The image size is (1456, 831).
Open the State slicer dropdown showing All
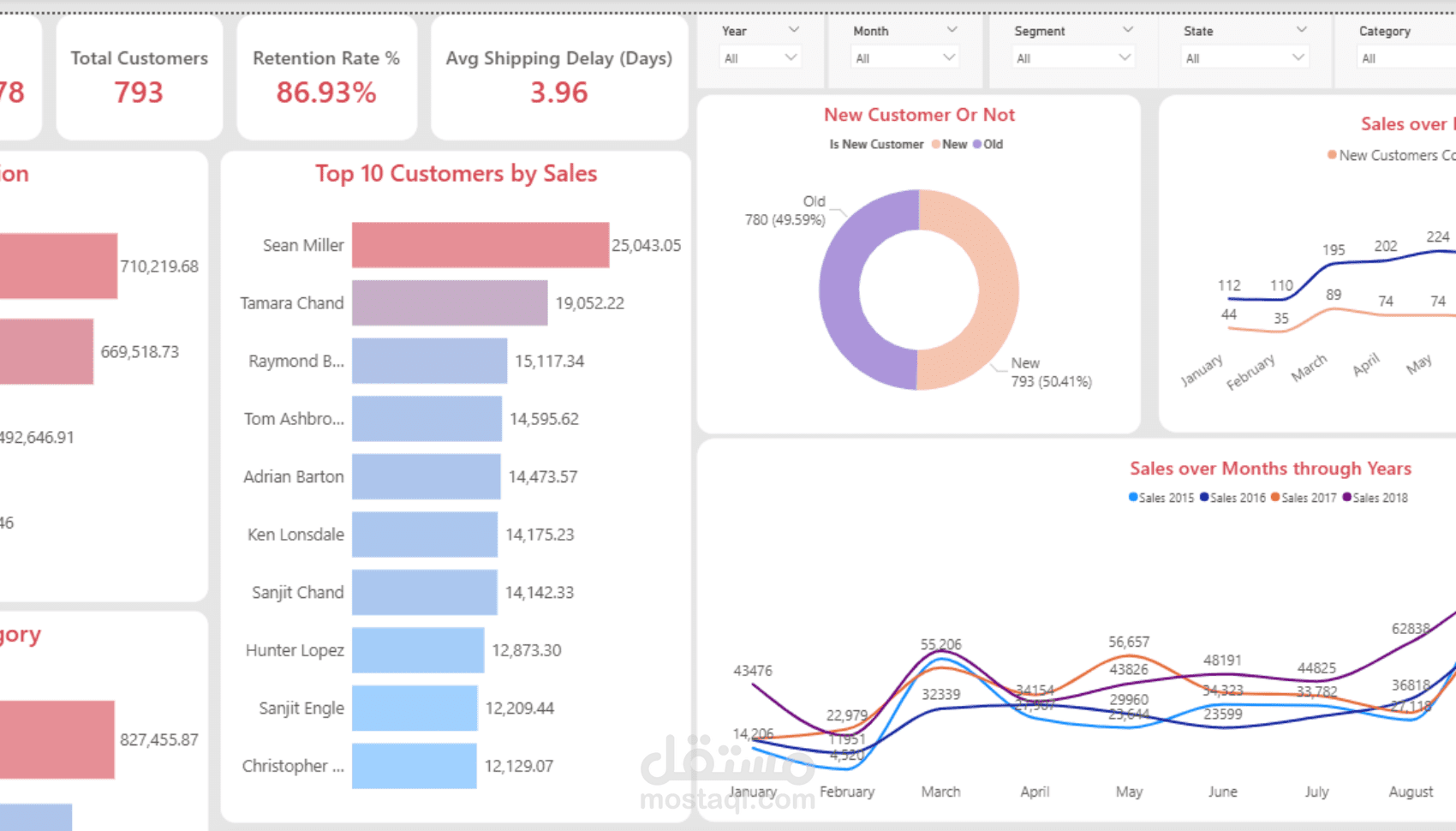coord(1245,57)
